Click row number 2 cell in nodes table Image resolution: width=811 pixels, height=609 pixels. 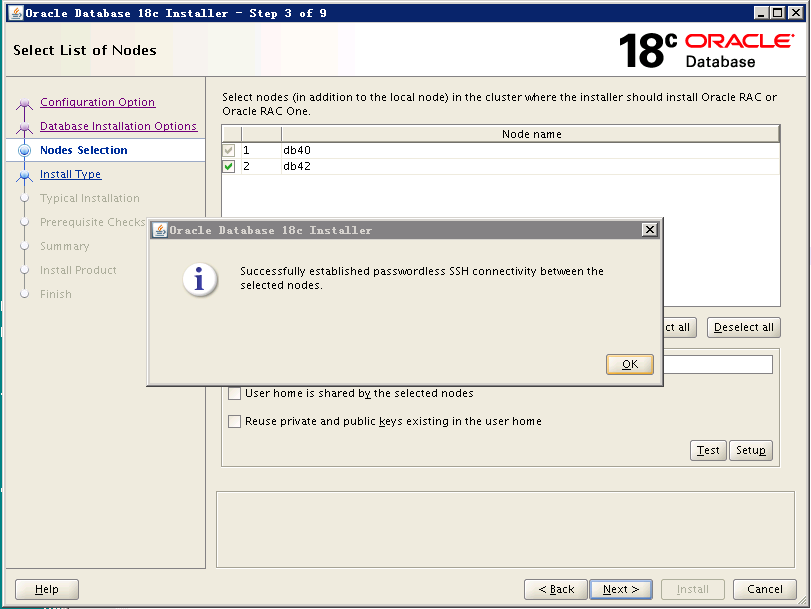pos(261,166)
